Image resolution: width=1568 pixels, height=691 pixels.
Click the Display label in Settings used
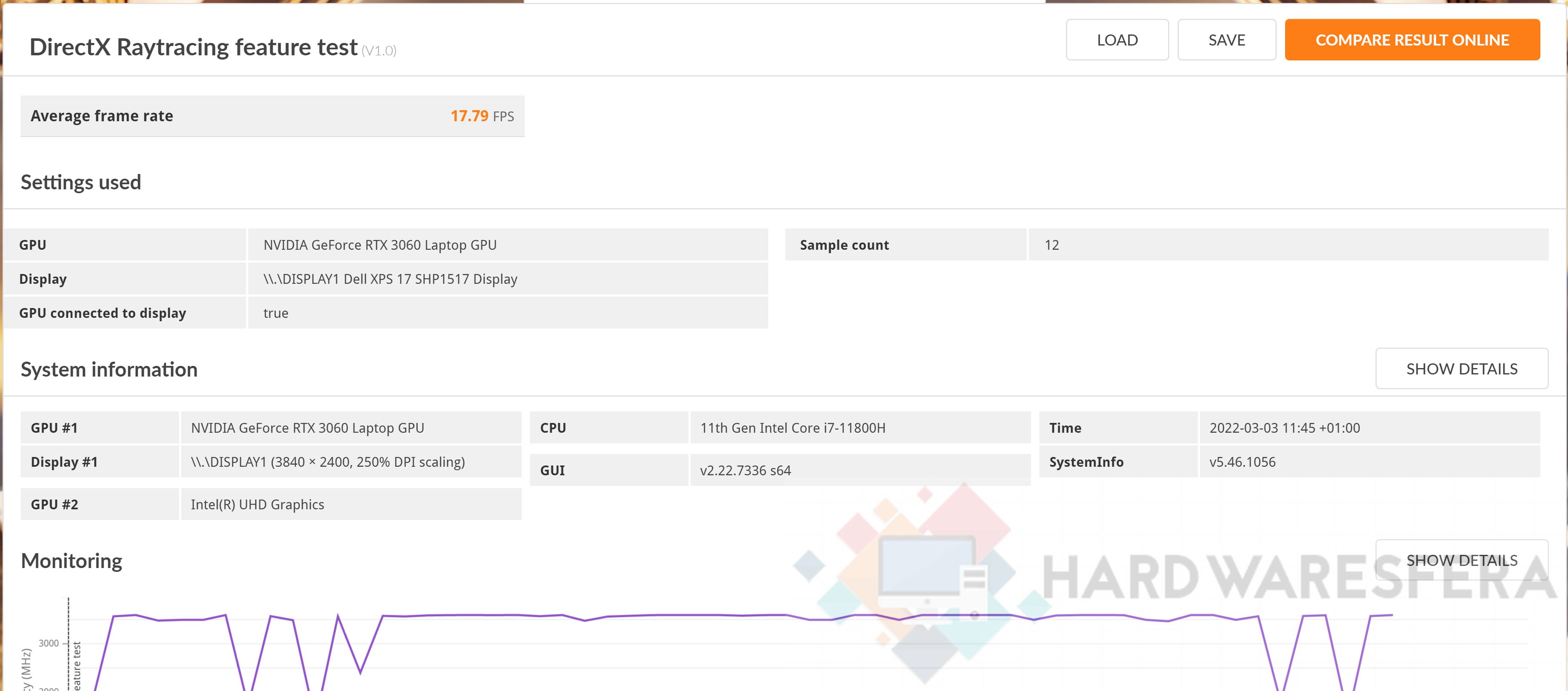[x=43, y=280]
